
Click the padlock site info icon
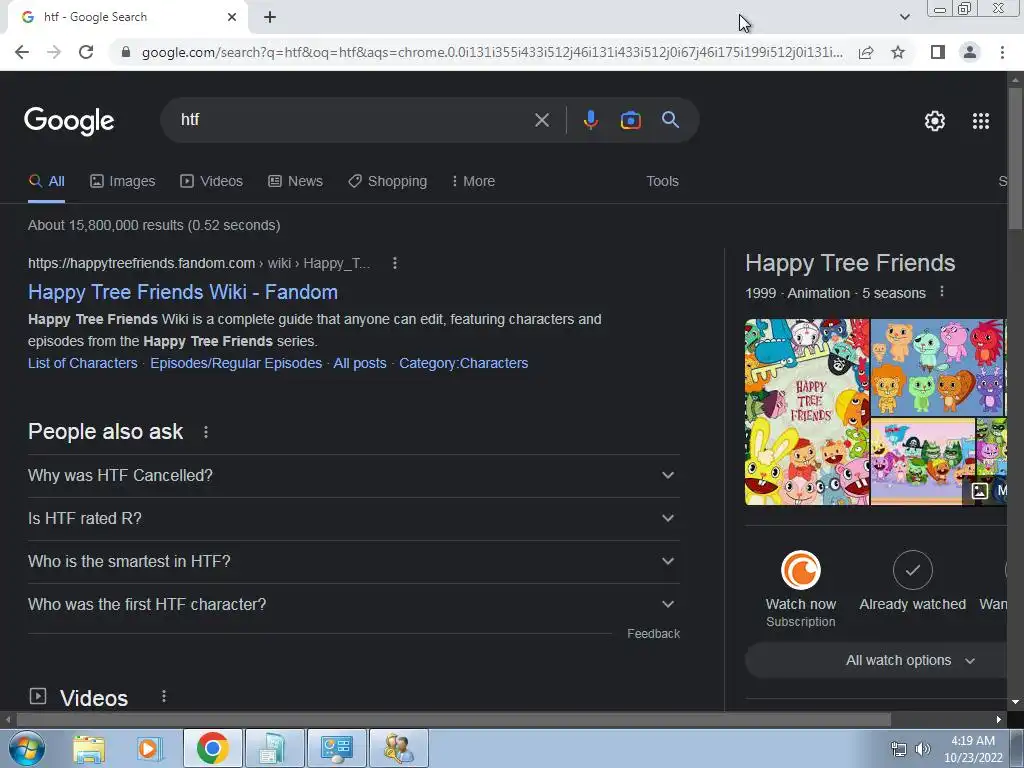126,52
